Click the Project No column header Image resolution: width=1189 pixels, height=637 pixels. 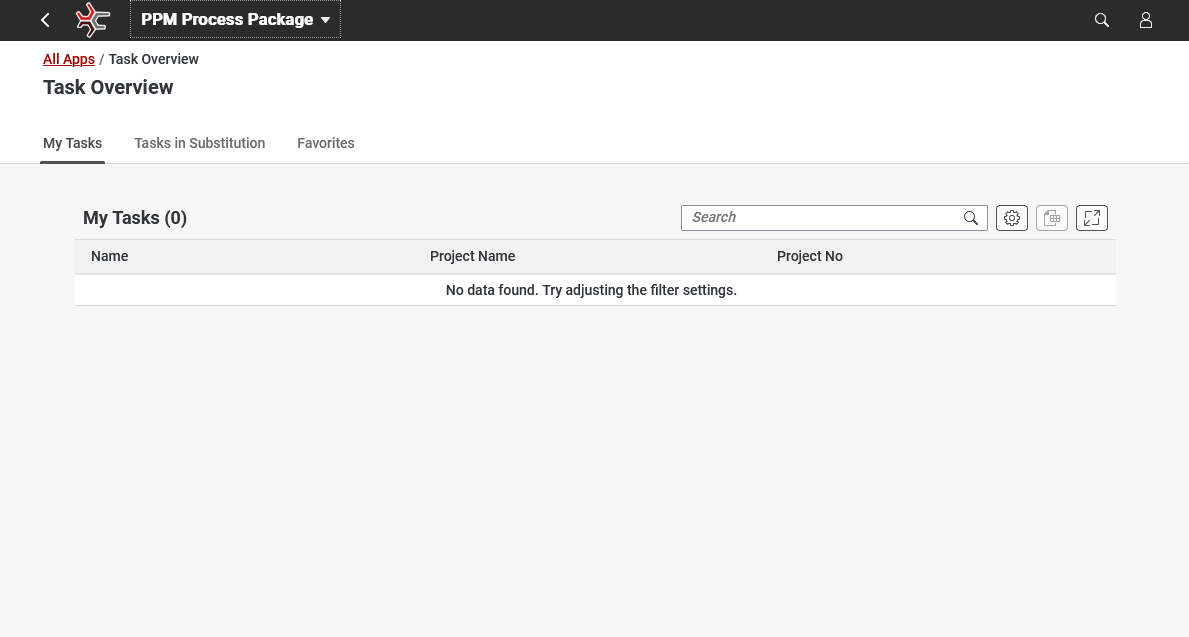810,256
